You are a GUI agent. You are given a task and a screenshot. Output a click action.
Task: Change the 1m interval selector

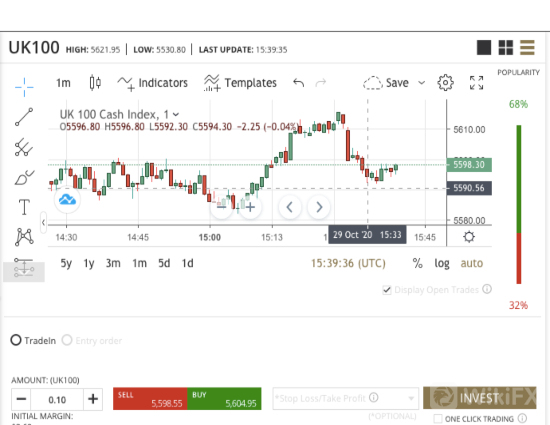pos(63,83)
